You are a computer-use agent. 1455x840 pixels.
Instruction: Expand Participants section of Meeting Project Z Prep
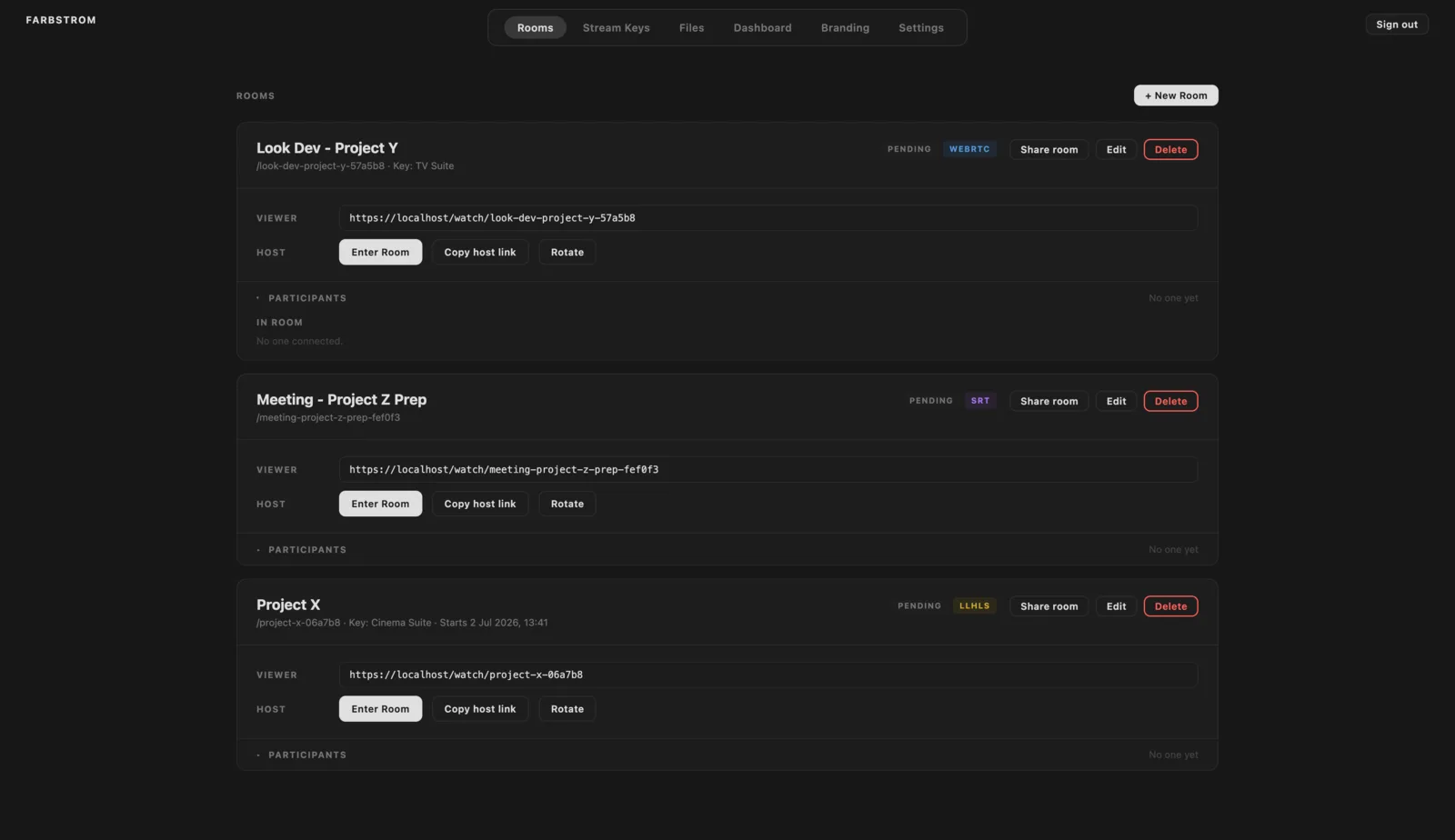point(301,550)
